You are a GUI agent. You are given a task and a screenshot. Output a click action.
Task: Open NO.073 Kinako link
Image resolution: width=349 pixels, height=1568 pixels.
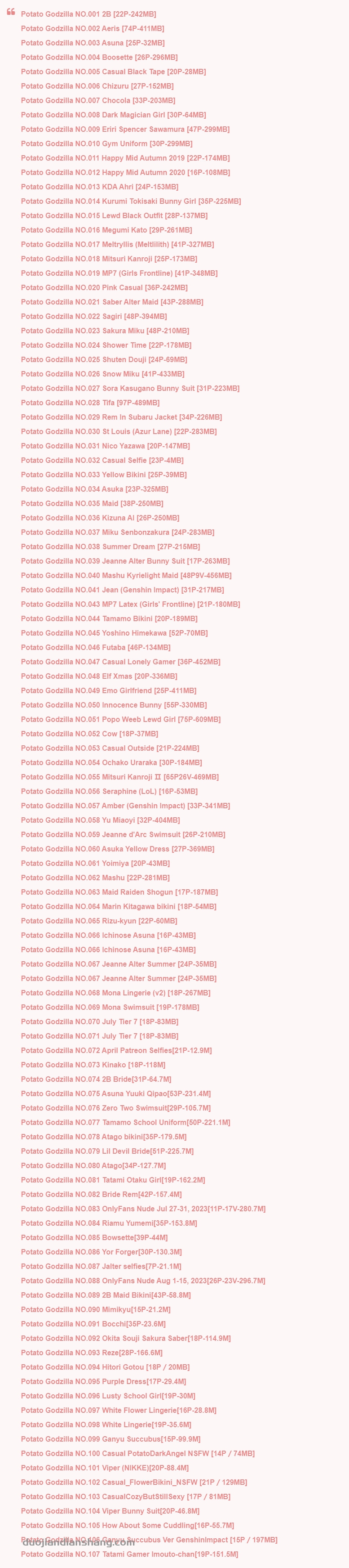(93, 1065)
